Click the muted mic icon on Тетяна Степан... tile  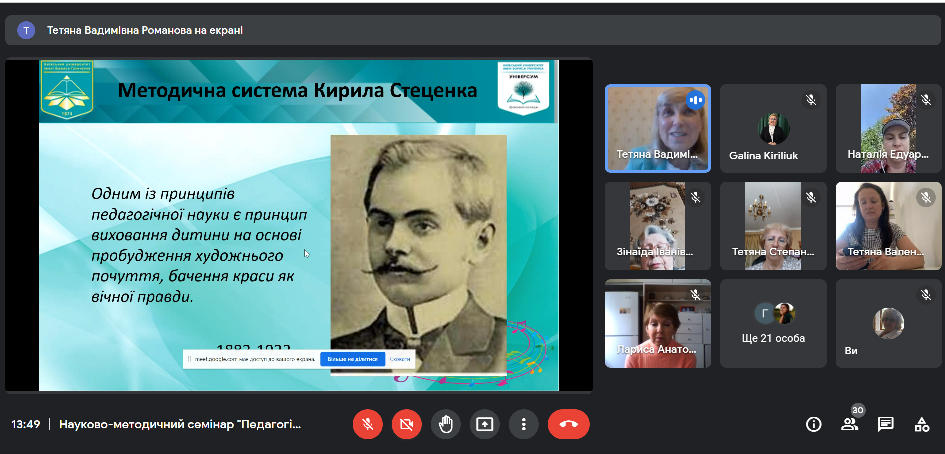tap(811, 197)
